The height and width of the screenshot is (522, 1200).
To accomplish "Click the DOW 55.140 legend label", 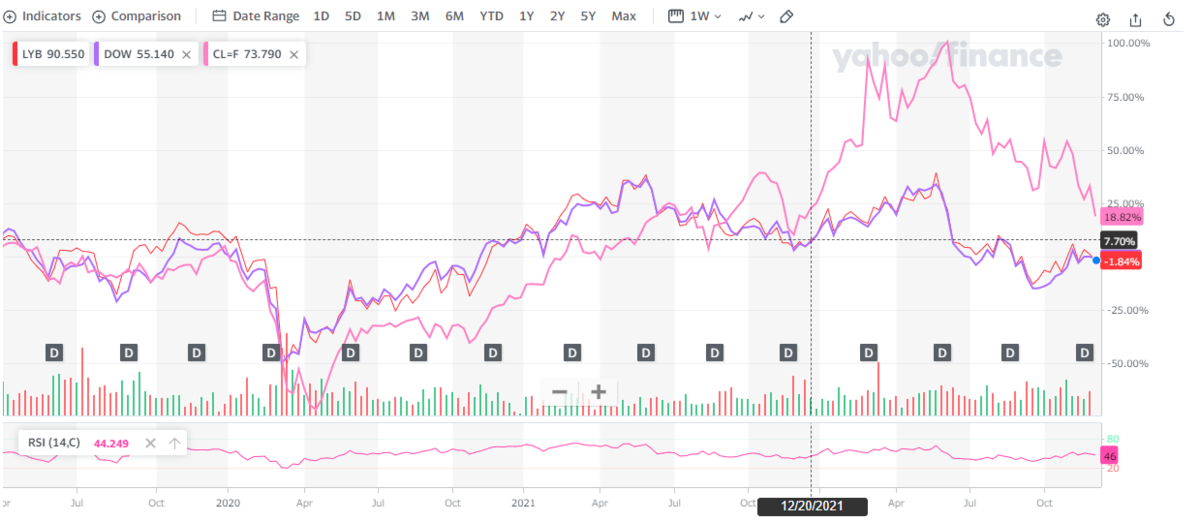I will click(x=137, y=55).
